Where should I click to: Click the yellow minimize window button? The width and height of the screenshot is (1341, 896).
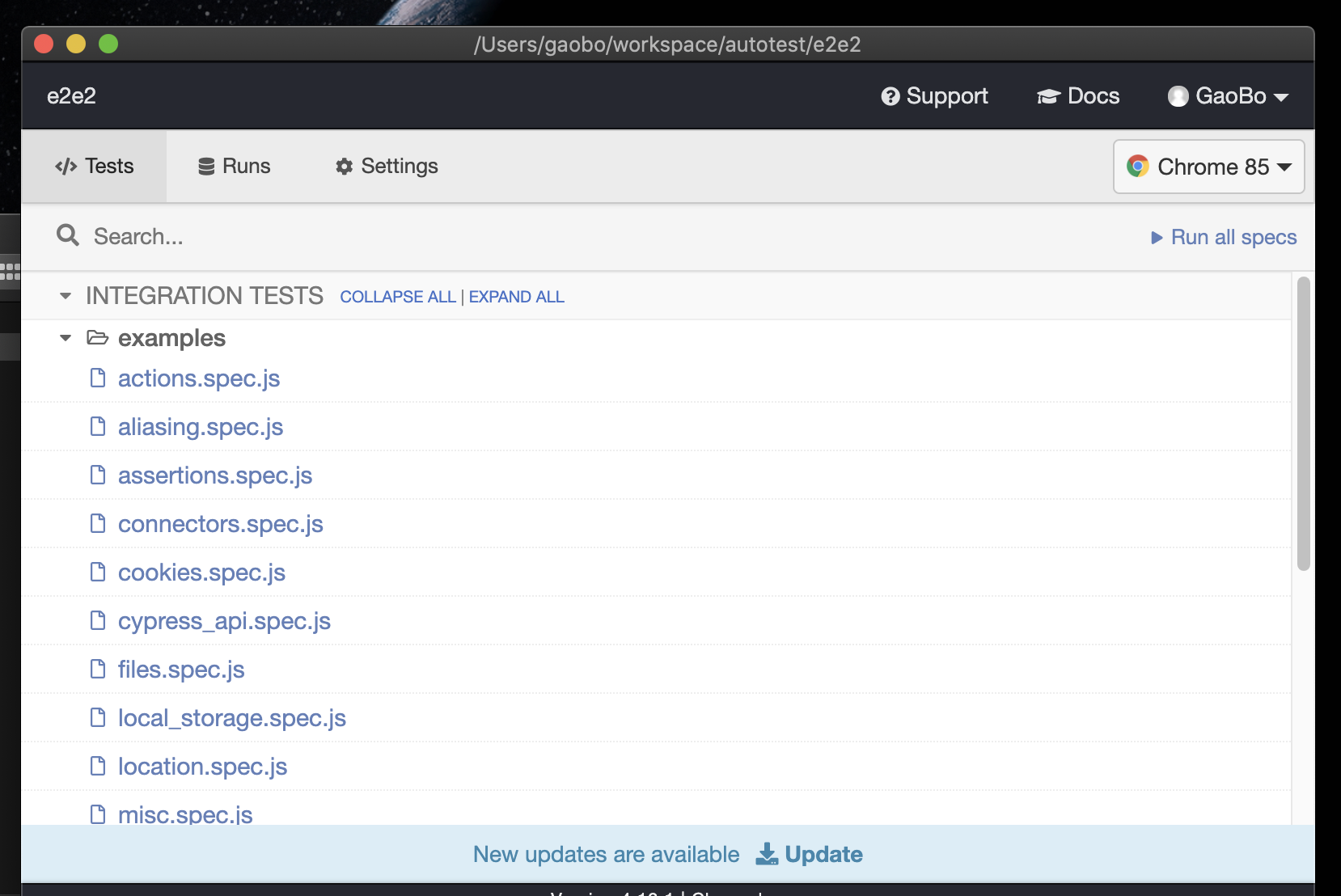pos(76,44)
